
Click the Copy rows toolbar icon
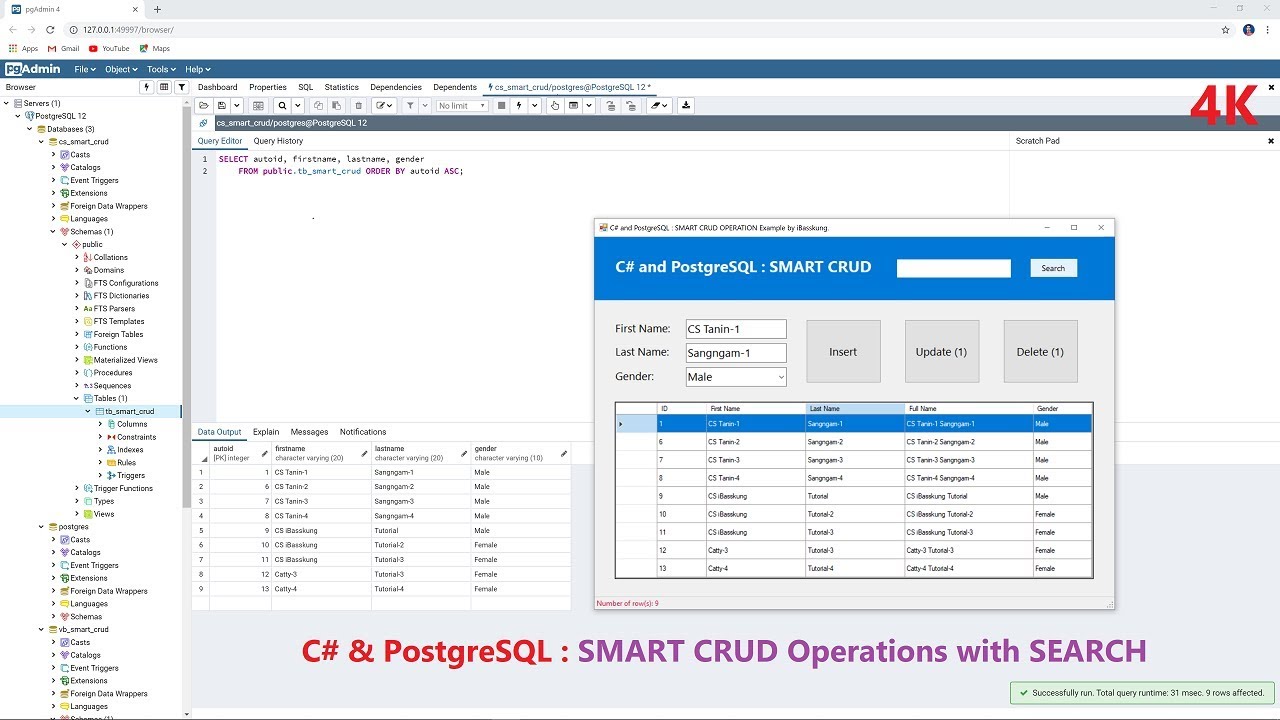point(318,105)
